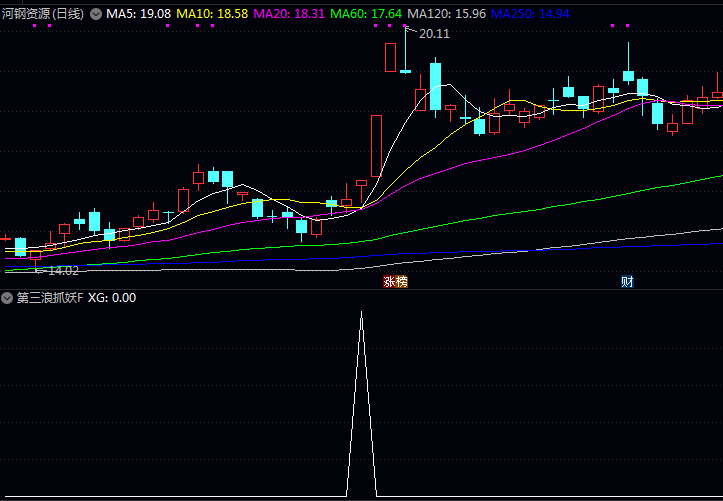This screenshot has width=723, height=501.
Task: Click the rightmost magenta dot marker at top
Action: [x=627, y=26]
